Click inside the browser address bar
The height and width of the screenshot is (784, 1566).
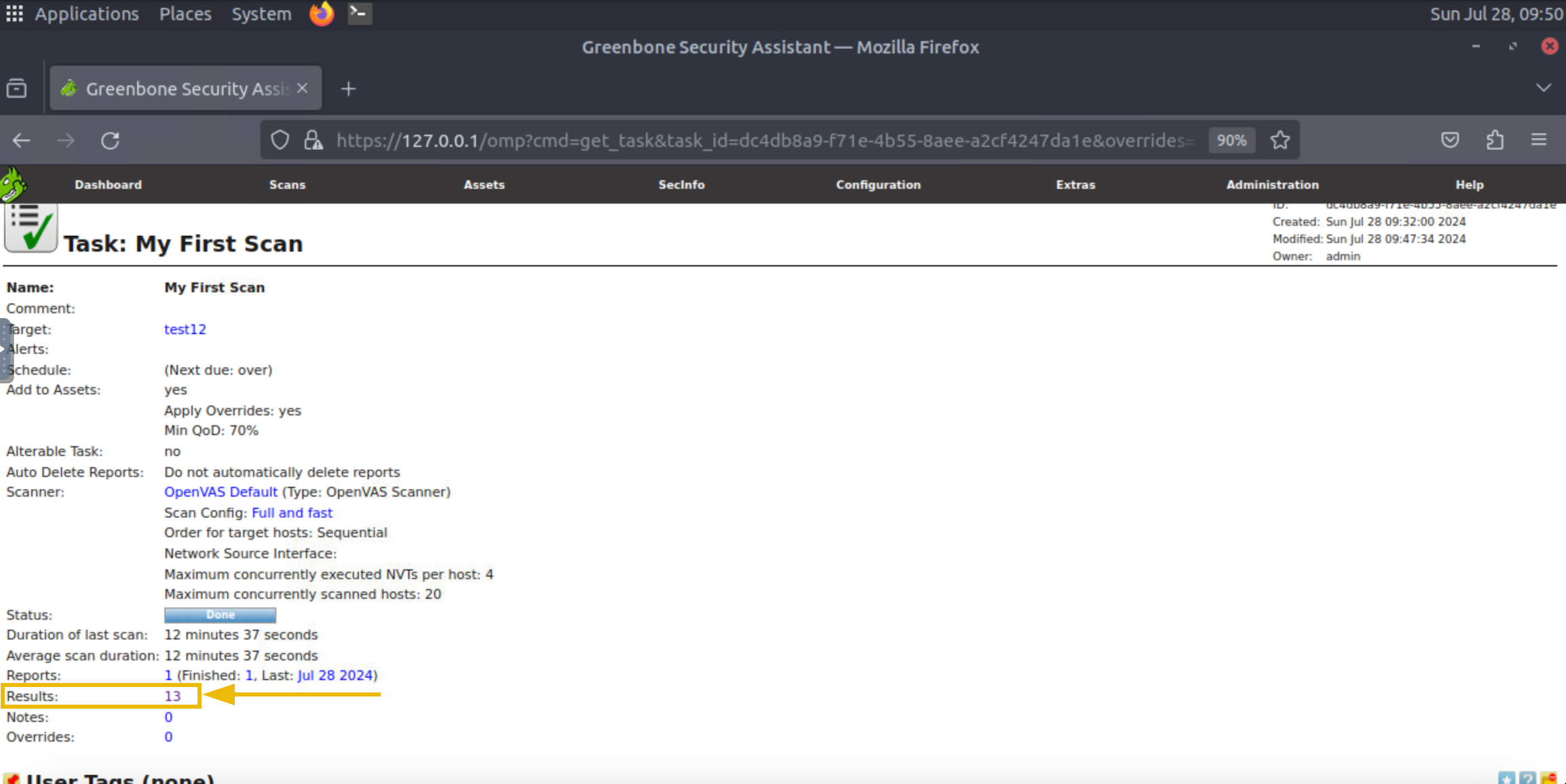[x=746, y=140]
